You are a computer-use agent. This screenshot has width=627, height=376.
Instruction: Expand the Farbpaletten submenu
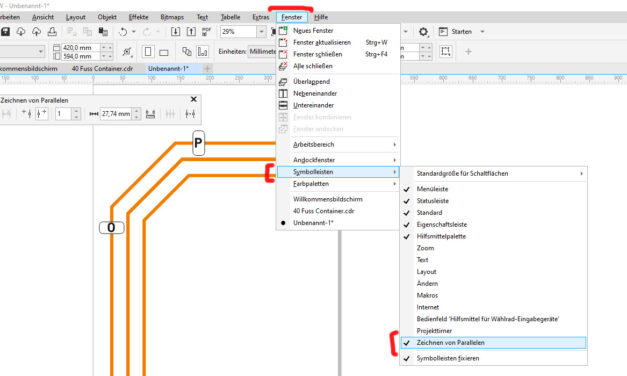tap(338, 184)
